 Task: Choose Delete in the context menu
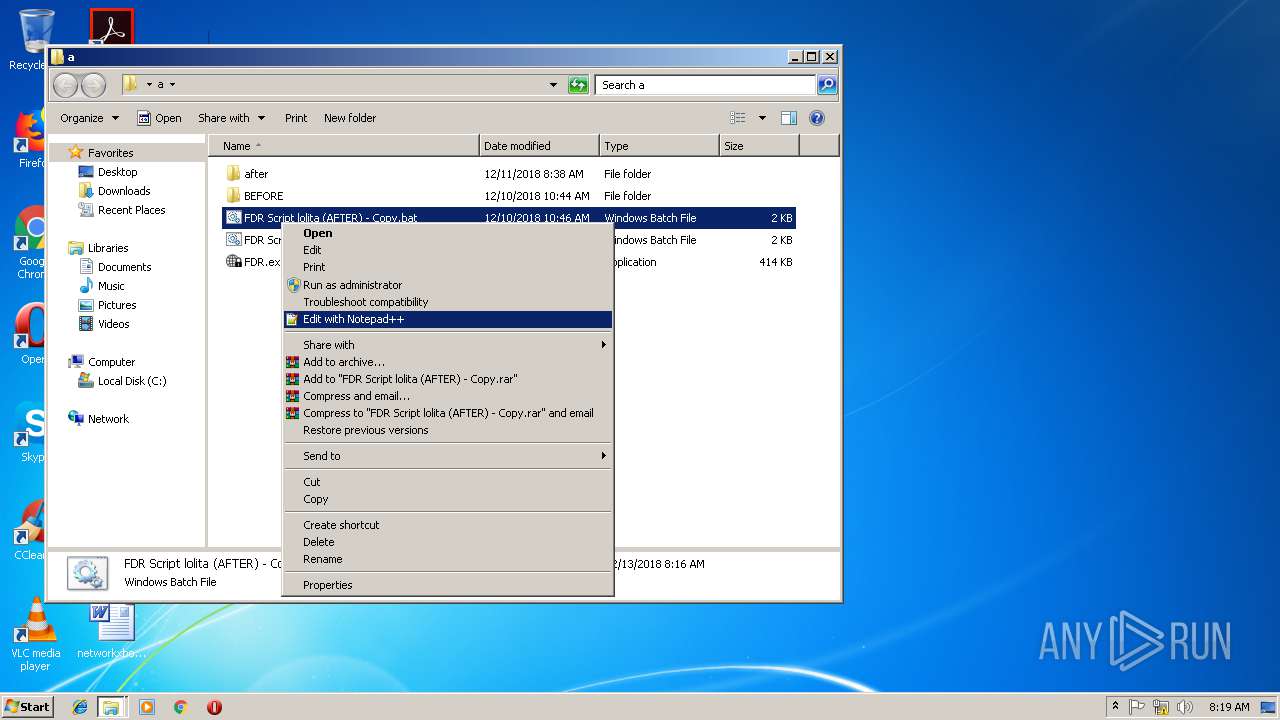click(448, 542)
